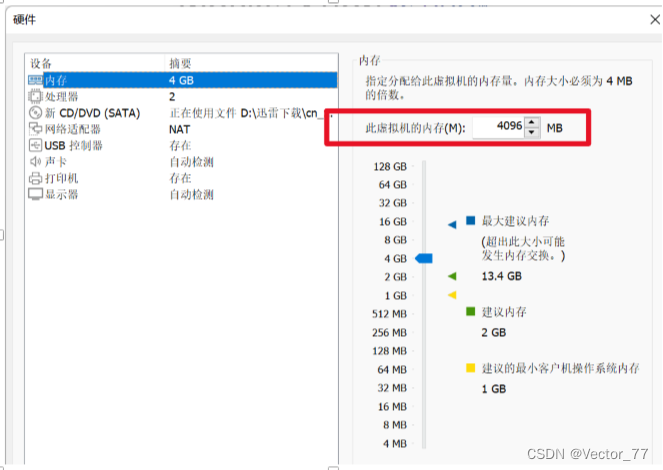Select the 网络适配器 device row
Screen dimensions: 663x470
click(182, 129)
